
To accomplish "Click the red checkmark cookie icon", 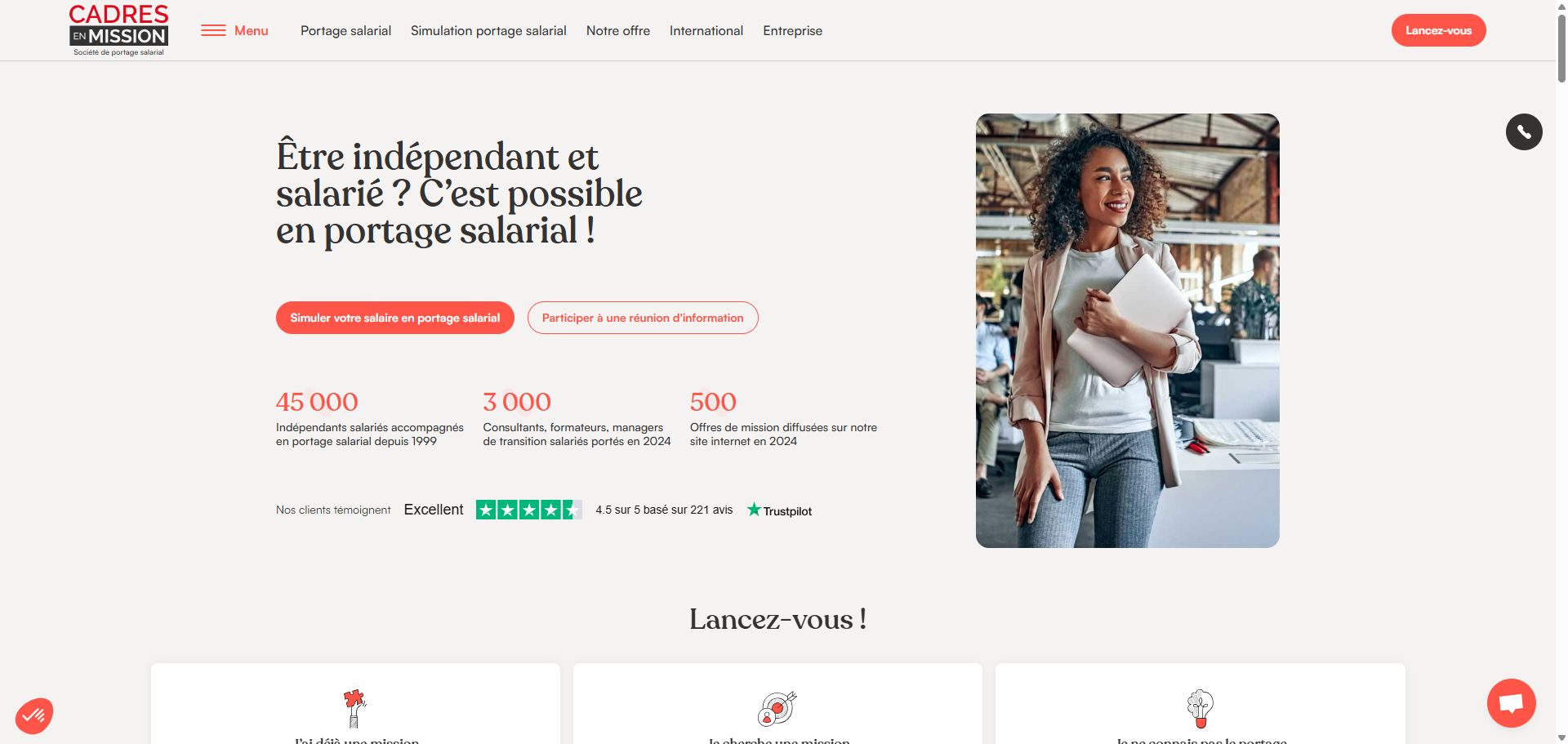I will (x=34, y=716).
